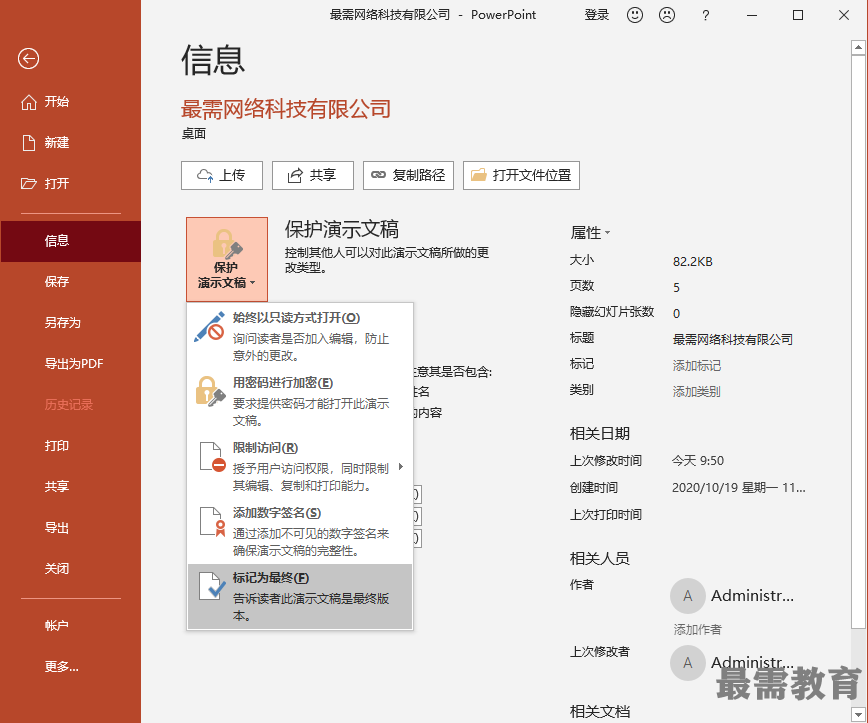
Task: Choose 用密码进行加密(E) menu item
Action: [x=299, y=401]
